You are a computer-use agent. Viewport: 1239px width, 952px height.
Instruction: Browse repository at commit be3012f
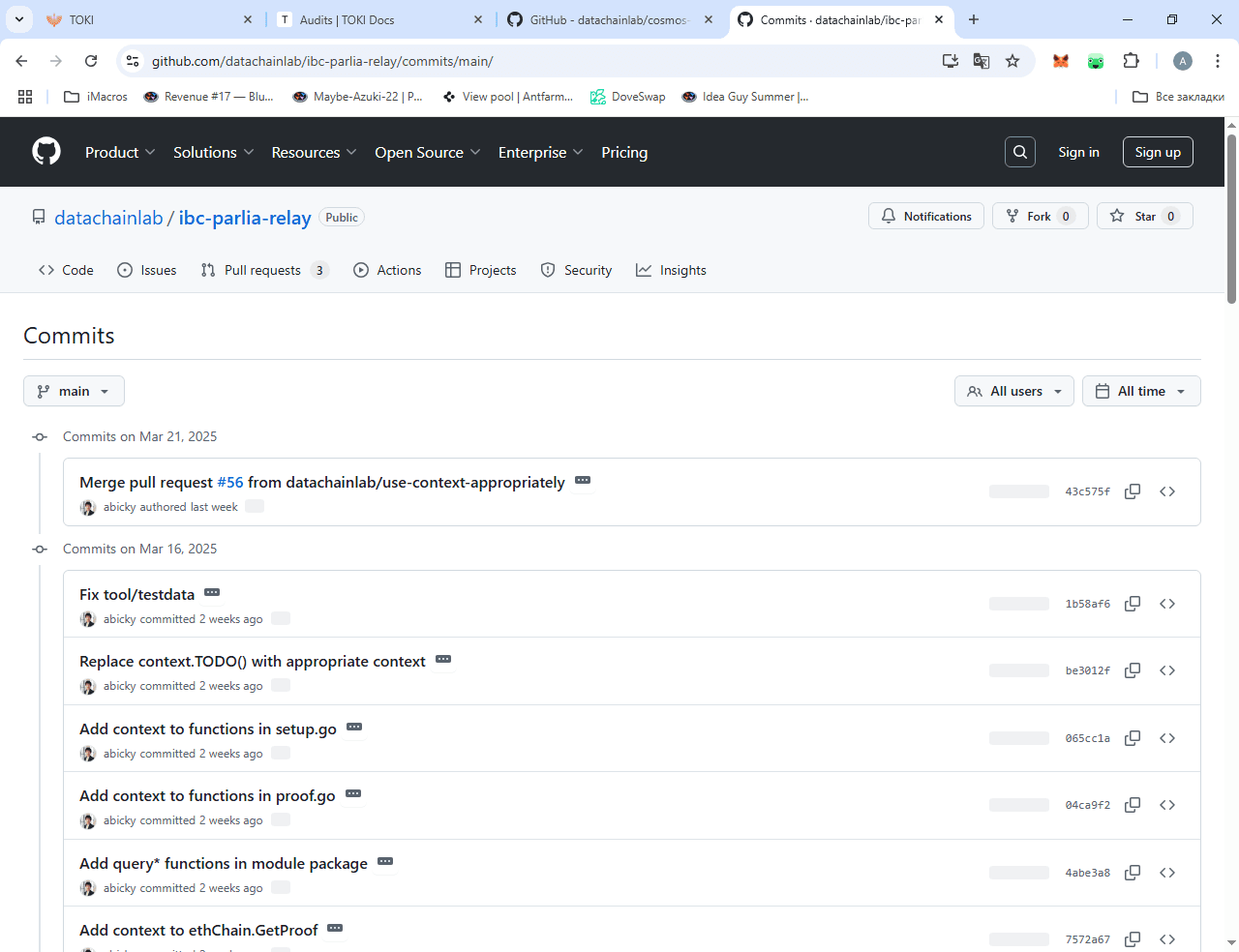click(x=1167, y=670)
